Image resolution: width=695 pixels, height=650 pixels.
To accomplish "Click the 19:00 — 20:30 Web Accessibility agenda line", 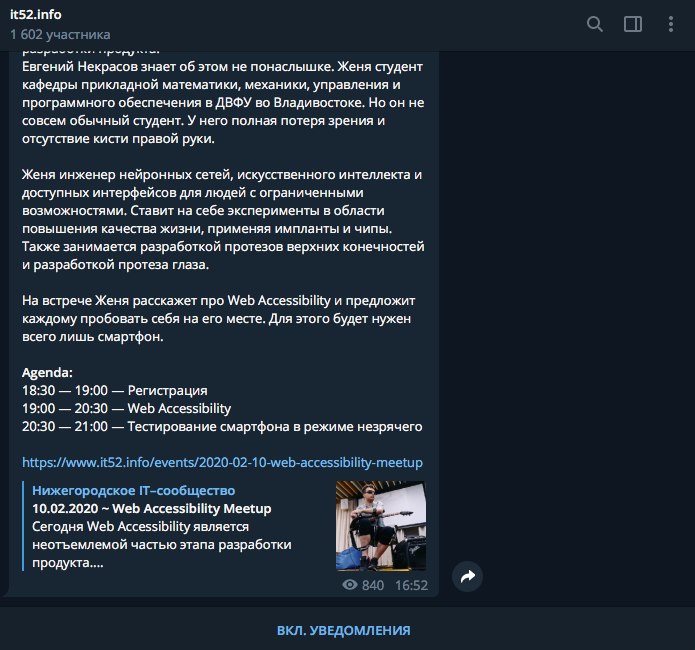I will click(x=126, y=408).
